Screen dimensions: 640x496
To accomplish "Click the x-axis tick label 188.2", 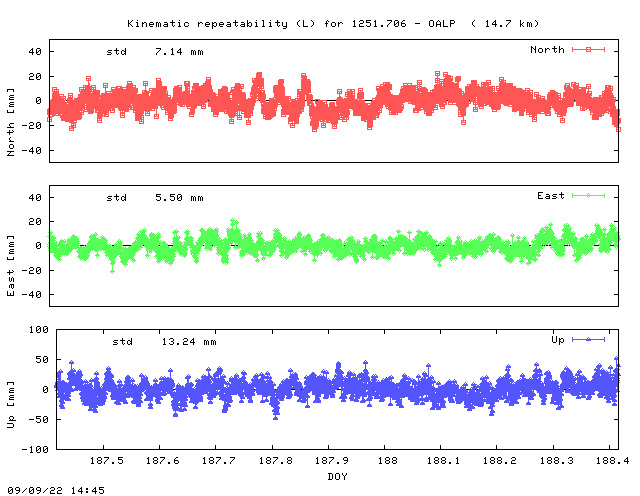I will tap(500, 460).
